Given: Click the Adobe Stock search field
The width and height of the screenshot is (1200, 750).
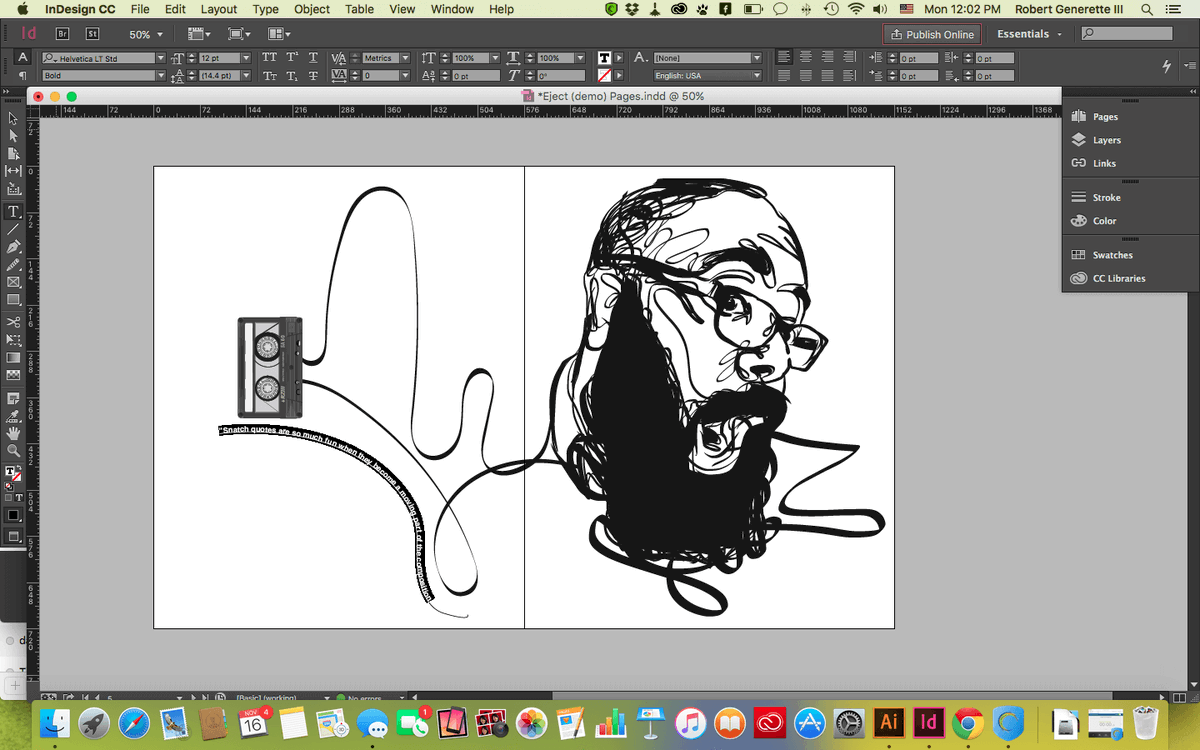Looking at the screenshot, I should (1128, 34).
